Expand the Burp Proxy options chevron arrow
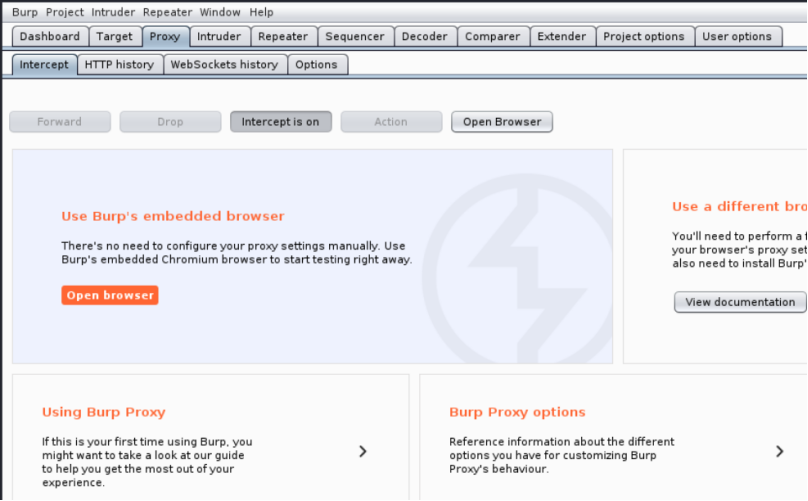 click(780, 452)
